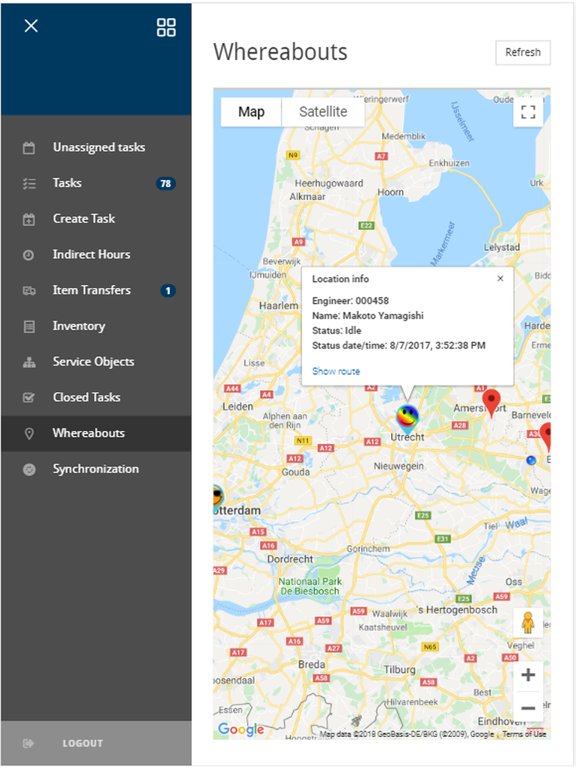Click the Status: Idle text
Screen dimensions: 576x768
tap(336, 331)
